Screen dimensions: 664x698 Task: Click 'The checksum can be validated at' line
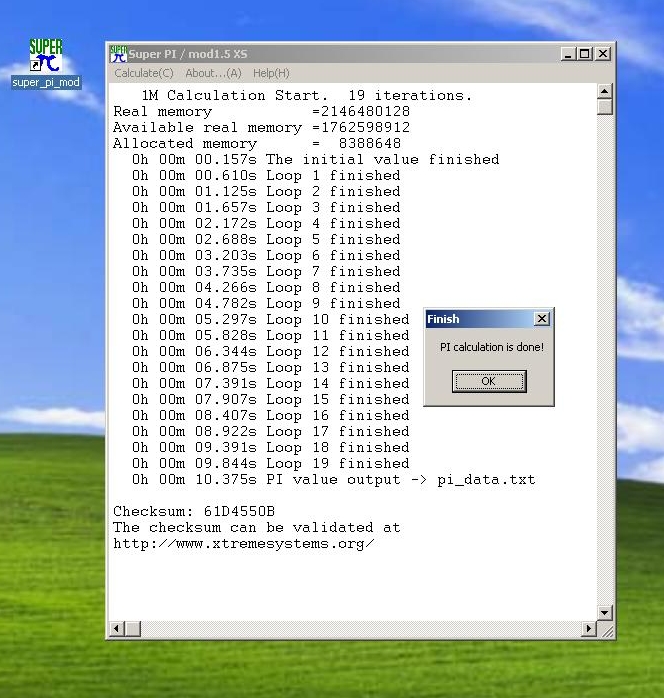257,528
